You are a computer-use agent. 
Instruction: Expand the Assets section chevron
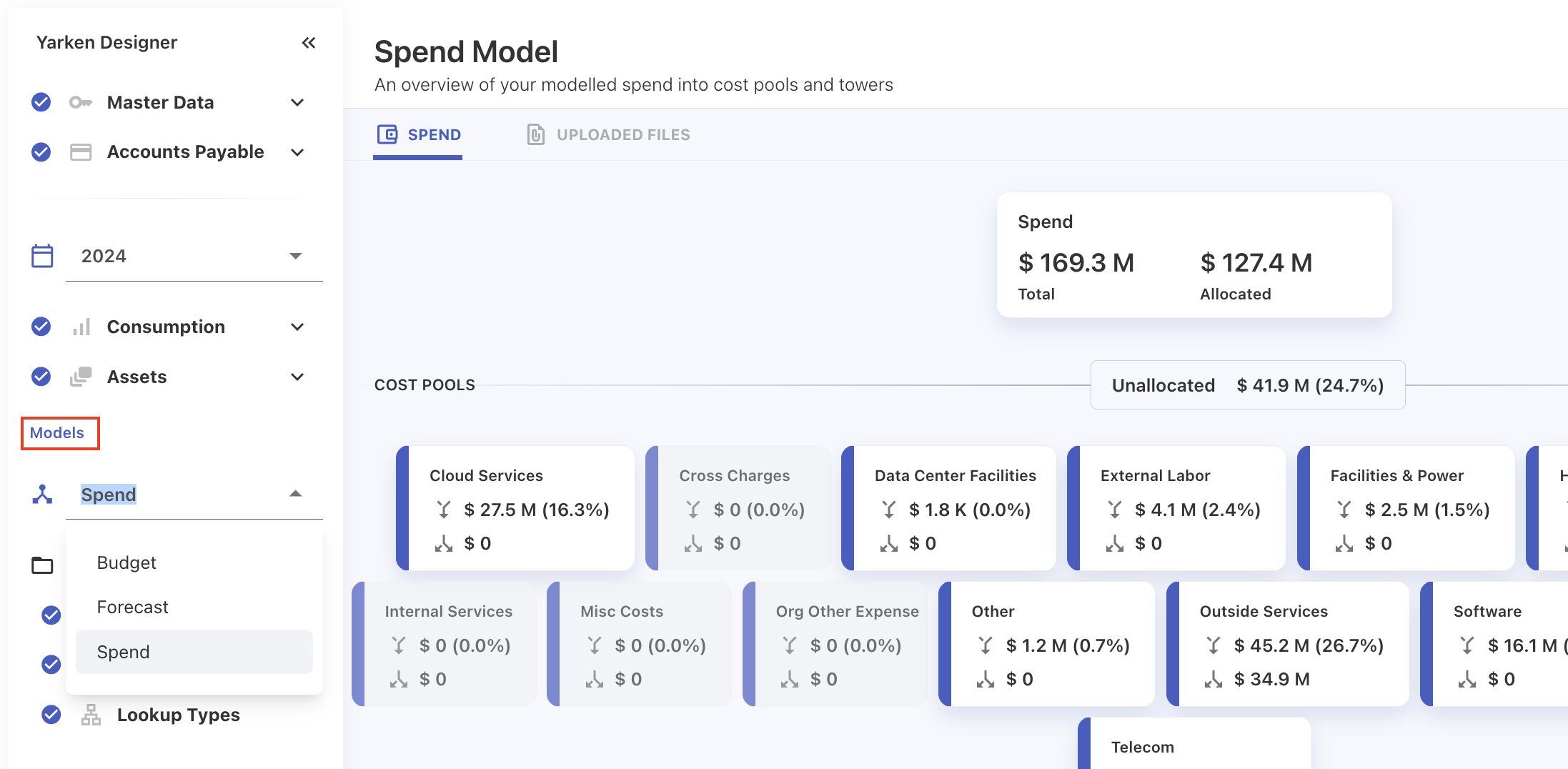pos(297,377)
